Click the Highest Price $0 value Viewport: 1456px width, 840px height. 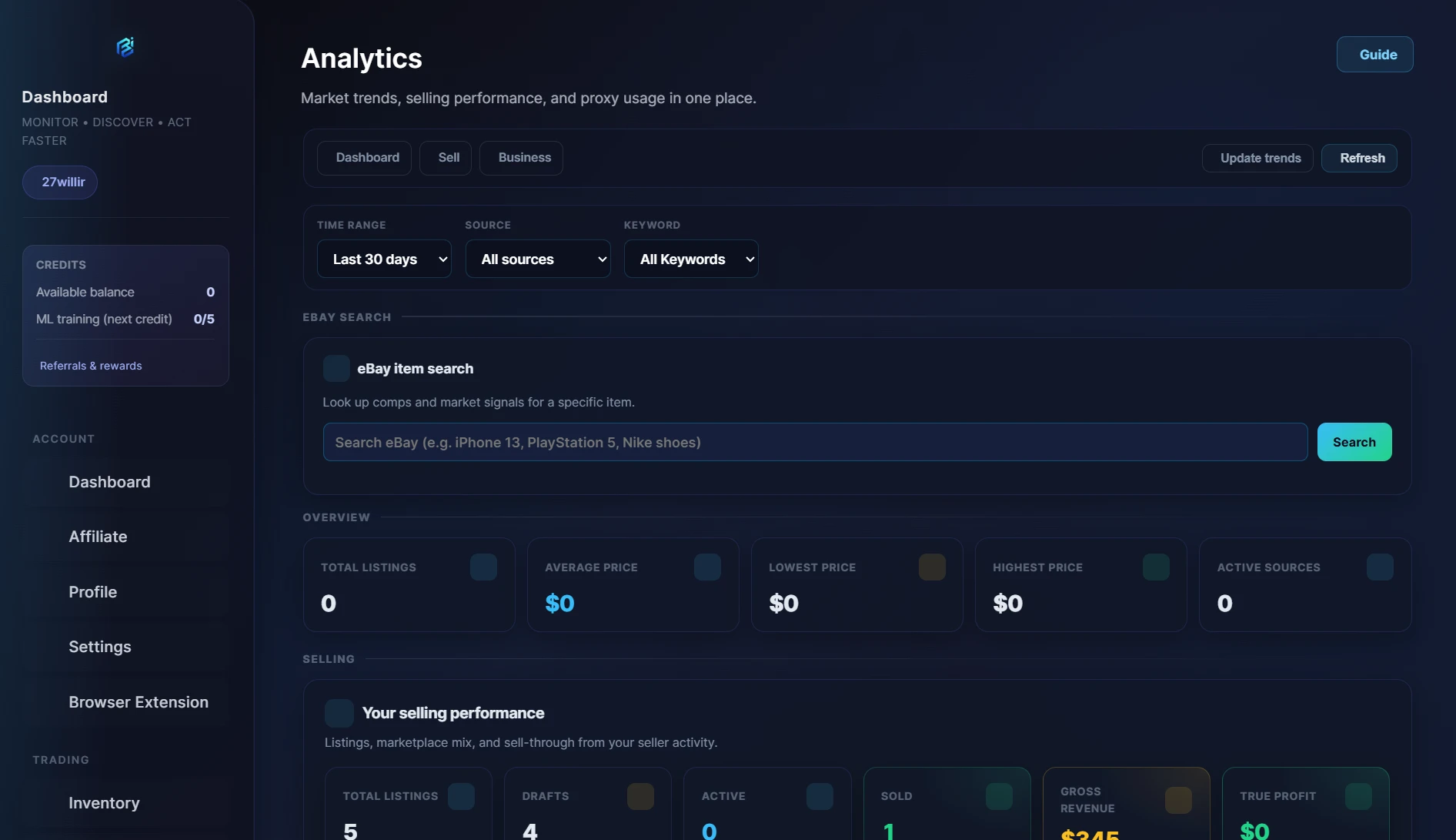[1007, 604]
